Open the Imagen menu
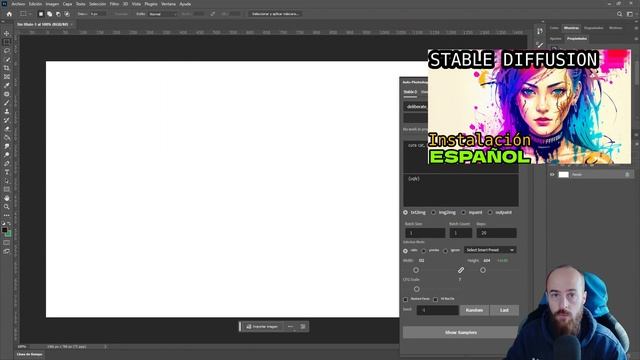Viewport: 640px width, 360px height. [52, 4]
